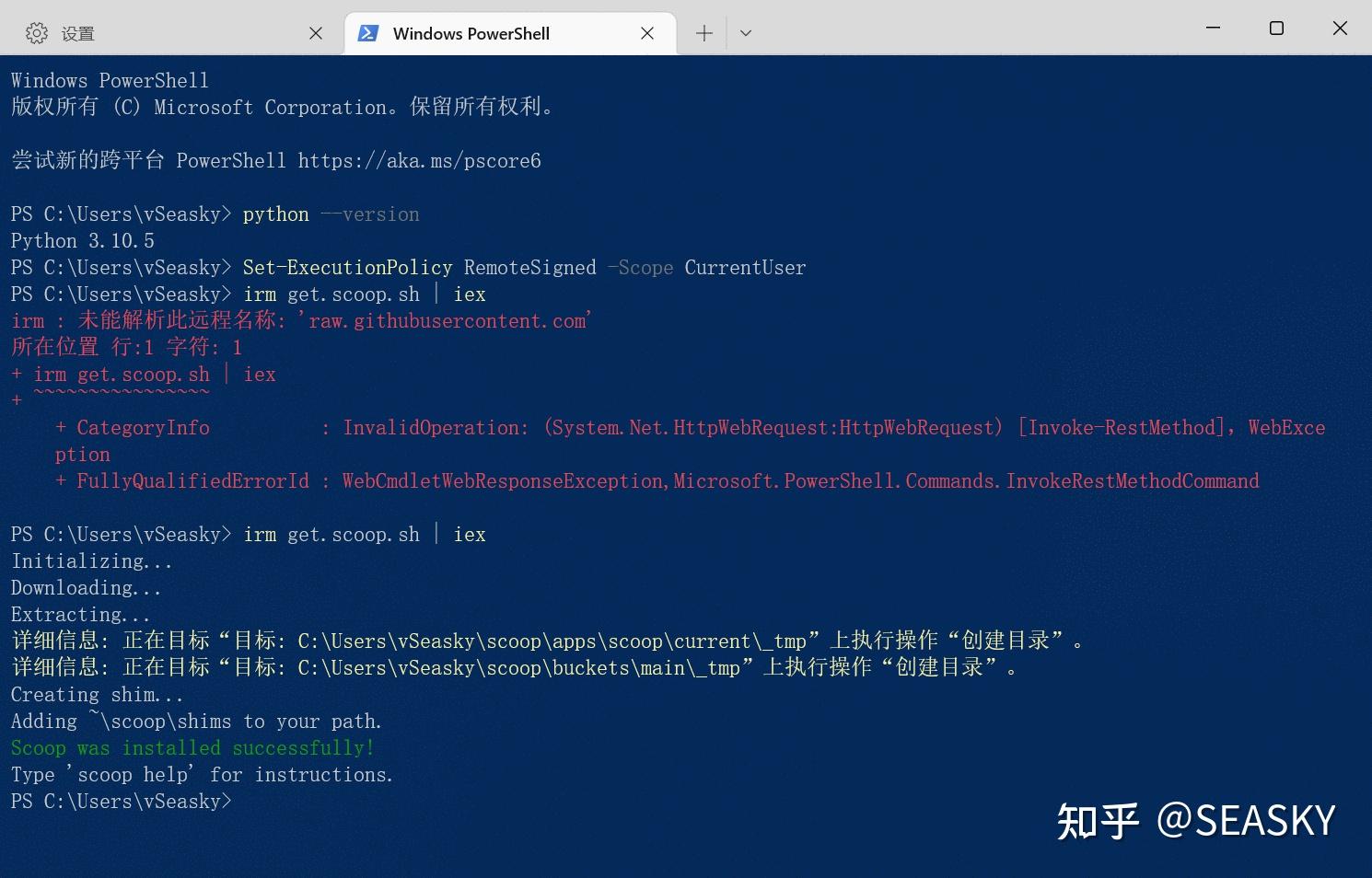The image size is (1372, 878).
Task: Maximize the terminal window
Action: pos(1276,28)
